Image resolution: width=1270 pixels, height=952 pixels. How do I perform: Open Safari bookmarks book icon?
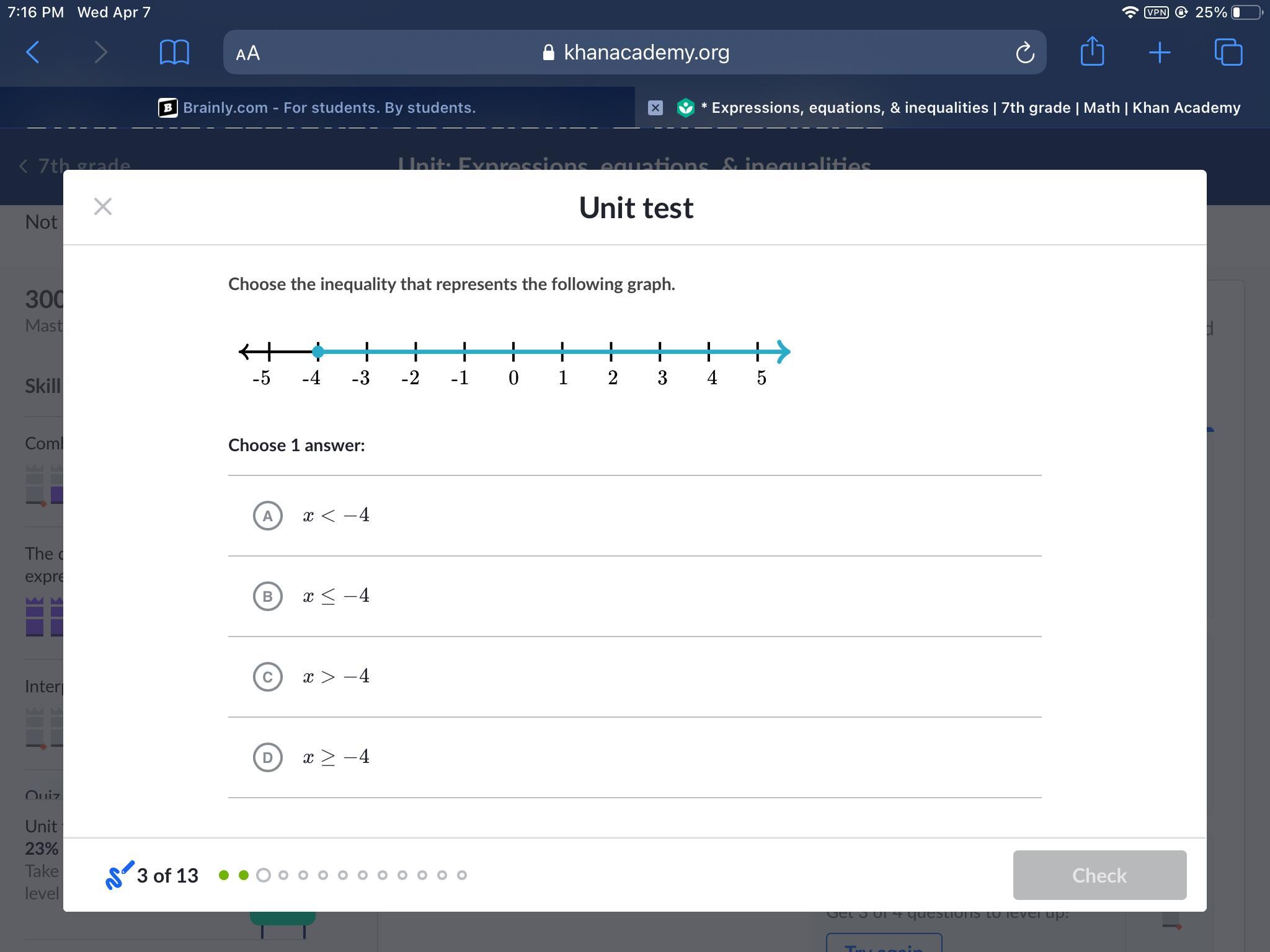point(174,52)
